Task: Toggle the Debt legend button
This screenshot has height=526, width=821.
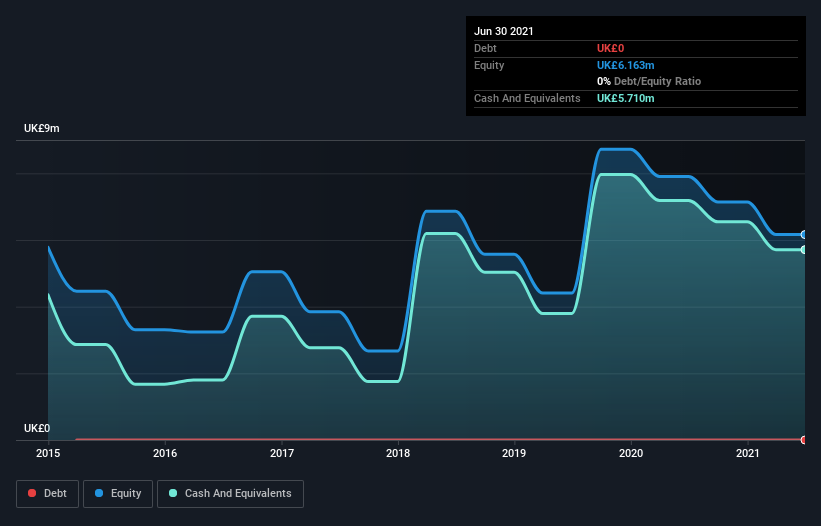Action: click(x=48, y=494)
